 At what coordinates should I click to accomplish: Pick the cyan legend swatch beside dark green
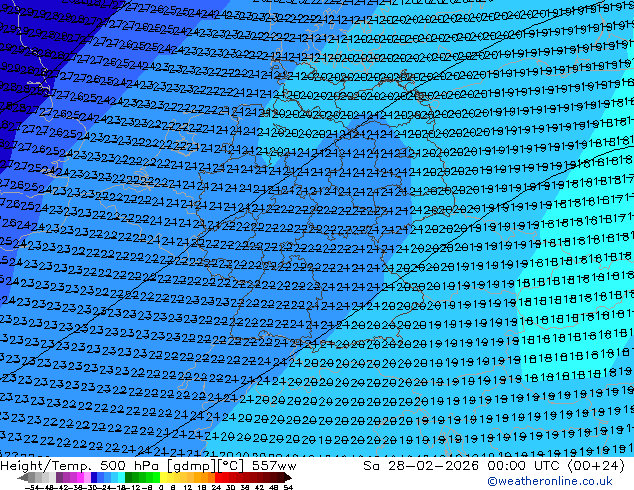click(x=121, y=477)
